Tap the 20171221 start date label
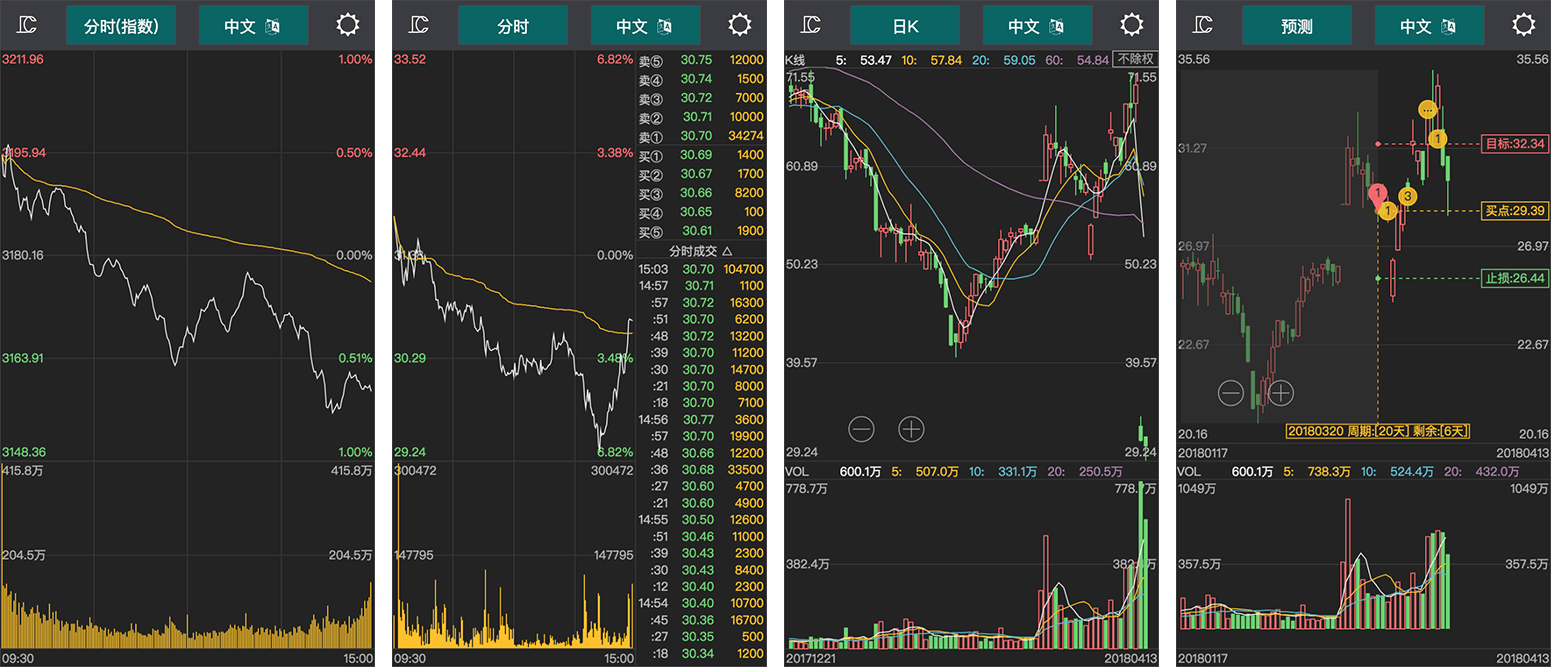 point(812,659)
